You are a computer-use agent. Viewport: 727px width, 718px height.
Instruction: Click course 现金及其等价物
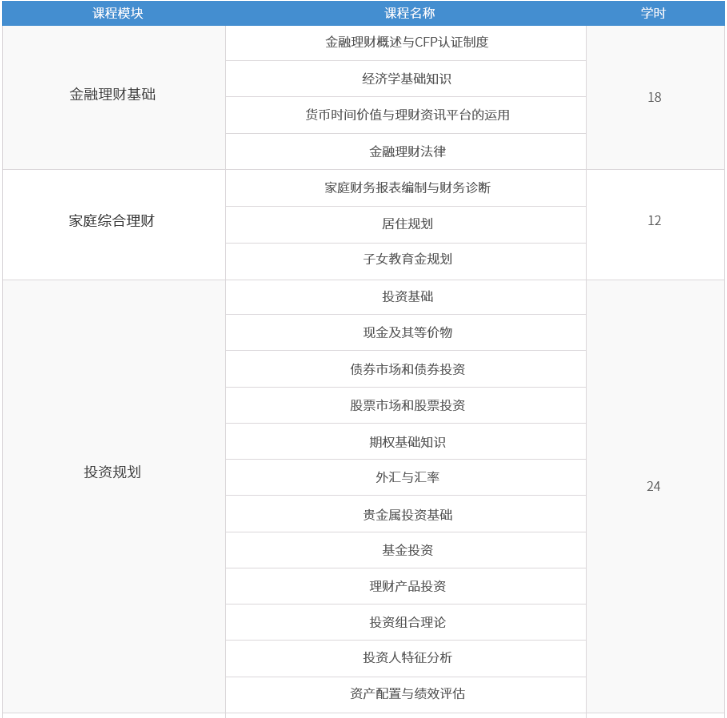[x=407, y=332]
